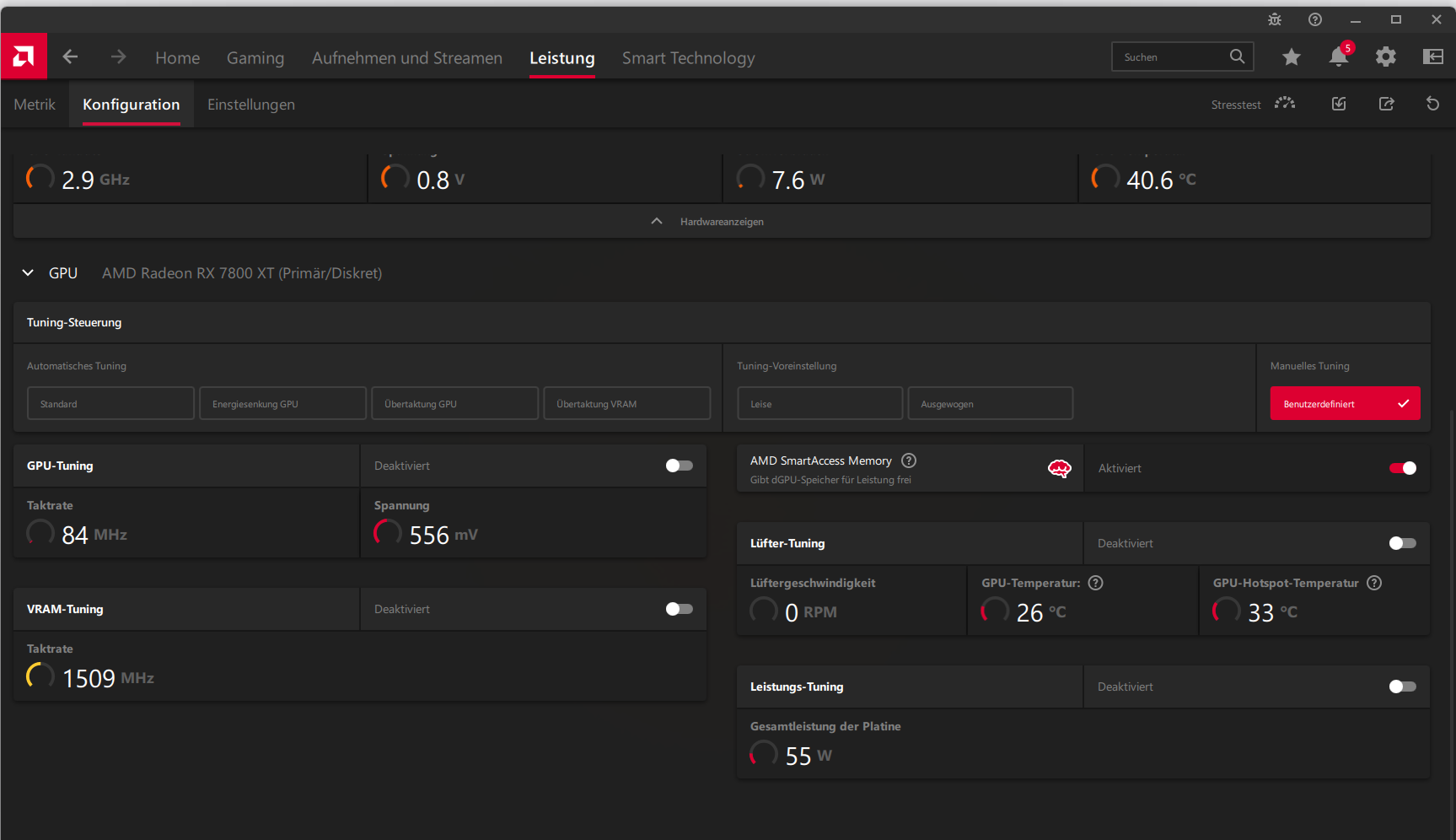Go forward with the right arrow
Screen dimensions: 1456x840
[118, 57]
